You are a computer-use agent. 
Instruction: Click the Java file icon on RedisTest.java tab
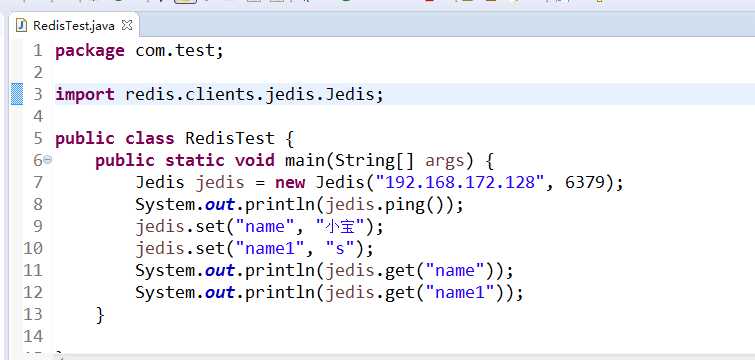click(21, 26)
